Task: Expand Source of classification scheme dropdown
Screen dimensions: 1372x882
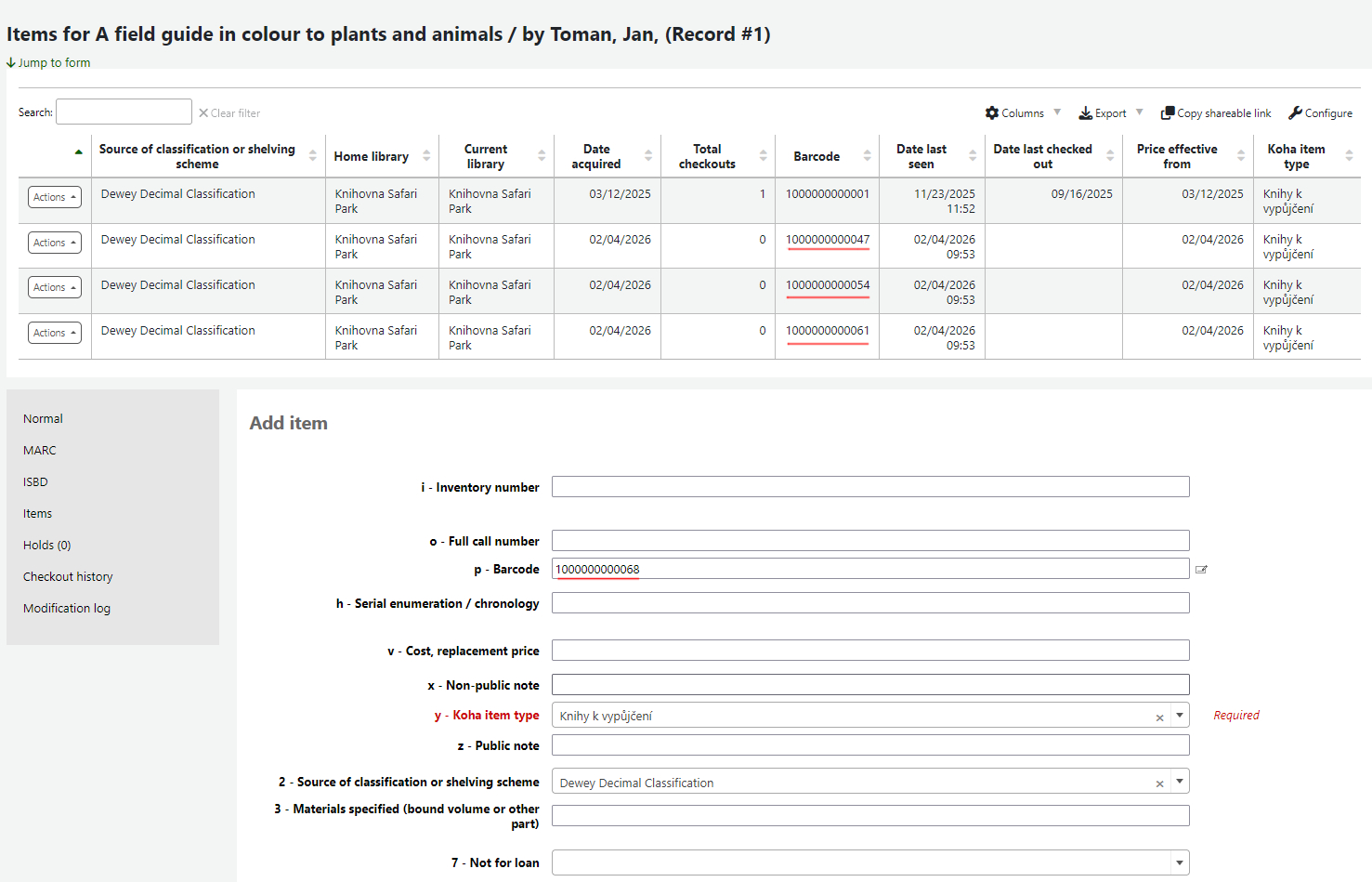Action: point(1179,782)
